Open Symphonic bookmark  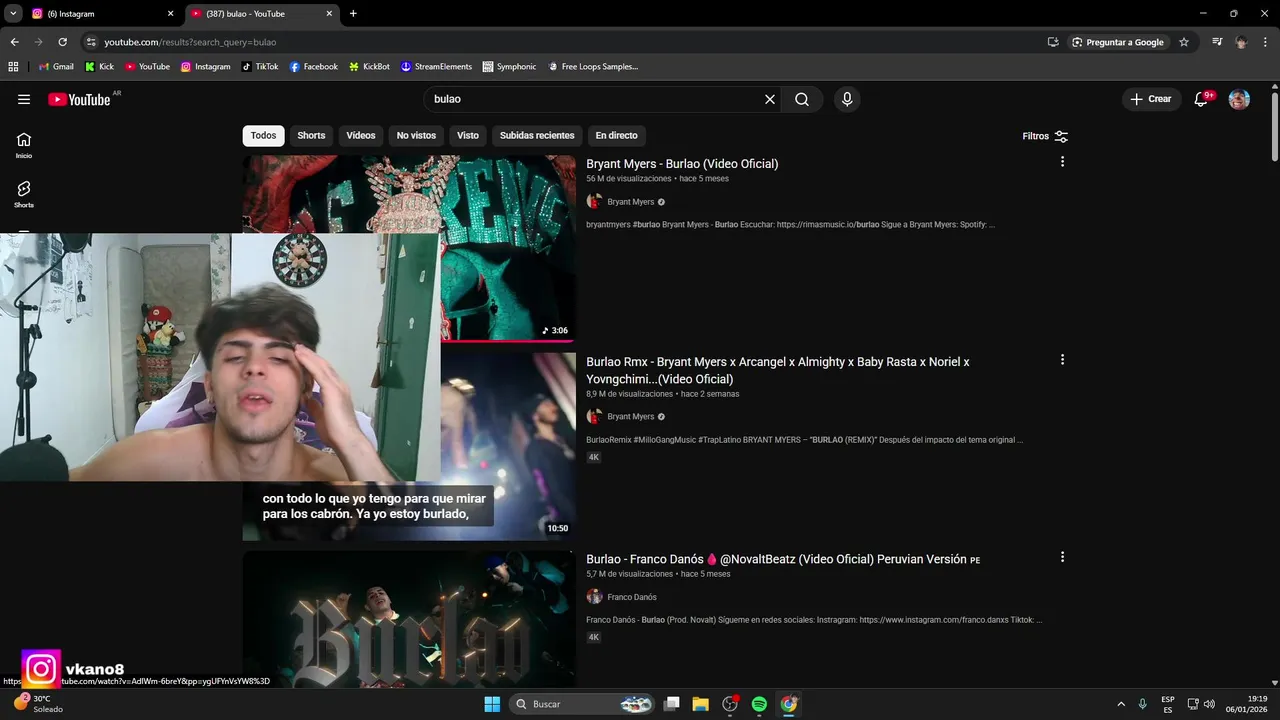point(509,66)
